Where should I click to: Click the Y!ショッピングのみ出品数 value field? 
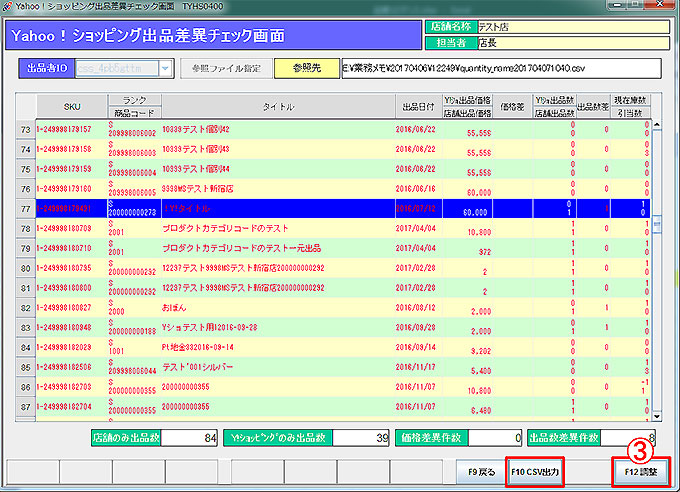click(x=364, y=437)
